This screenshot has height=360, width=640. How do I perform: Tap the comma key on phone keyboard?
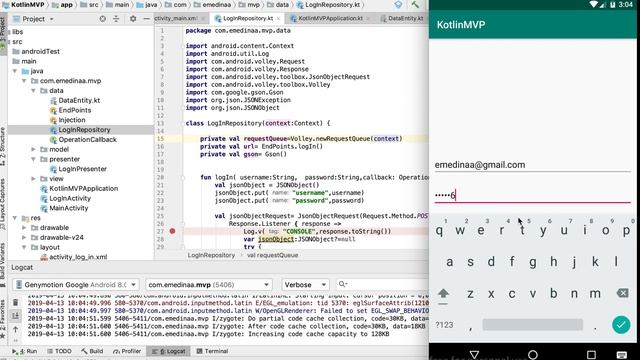point(471,327)
